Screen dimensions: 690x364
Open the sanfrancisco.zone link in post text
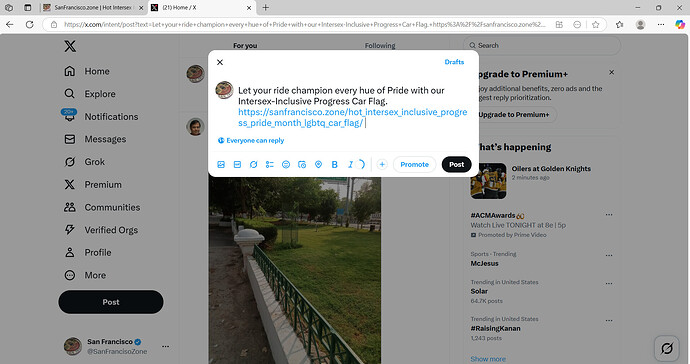(352, 118)
